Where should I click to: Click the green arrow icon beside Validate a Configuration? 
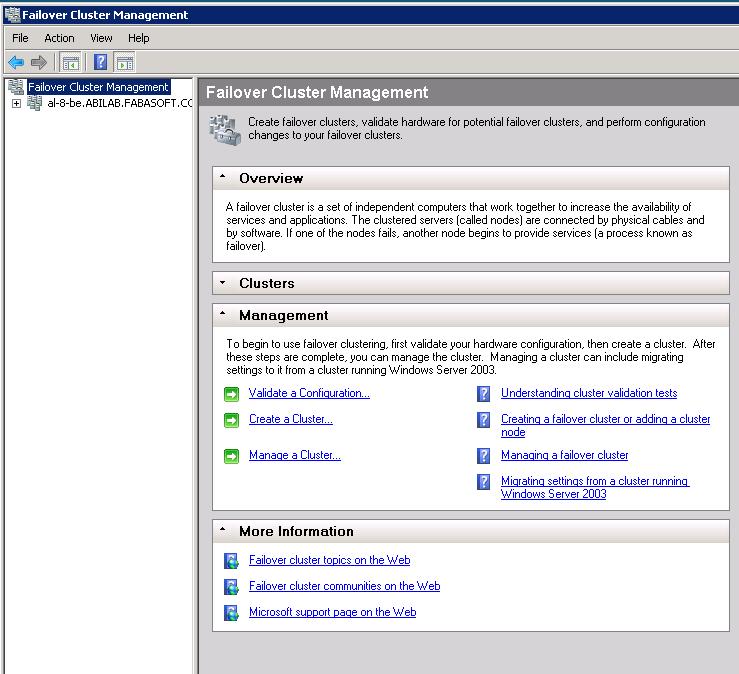tap(231, 394)
